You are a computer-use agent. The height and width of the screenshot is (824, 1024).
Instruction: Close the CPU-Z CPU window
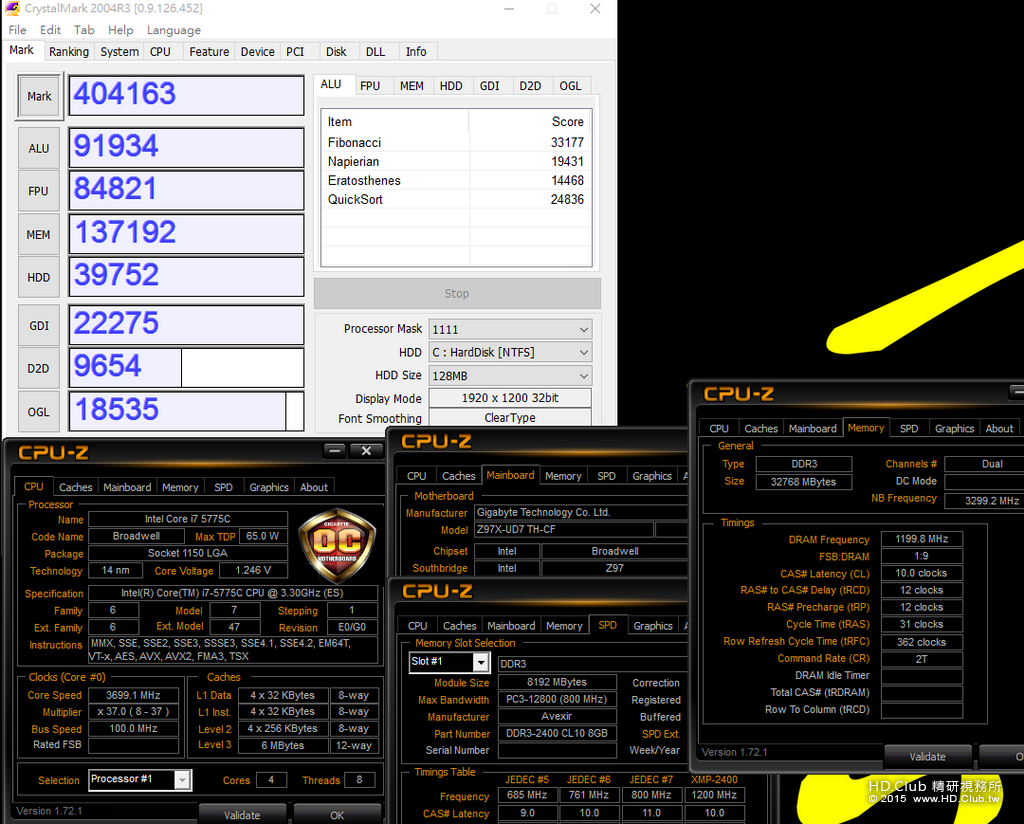(366, 451)
